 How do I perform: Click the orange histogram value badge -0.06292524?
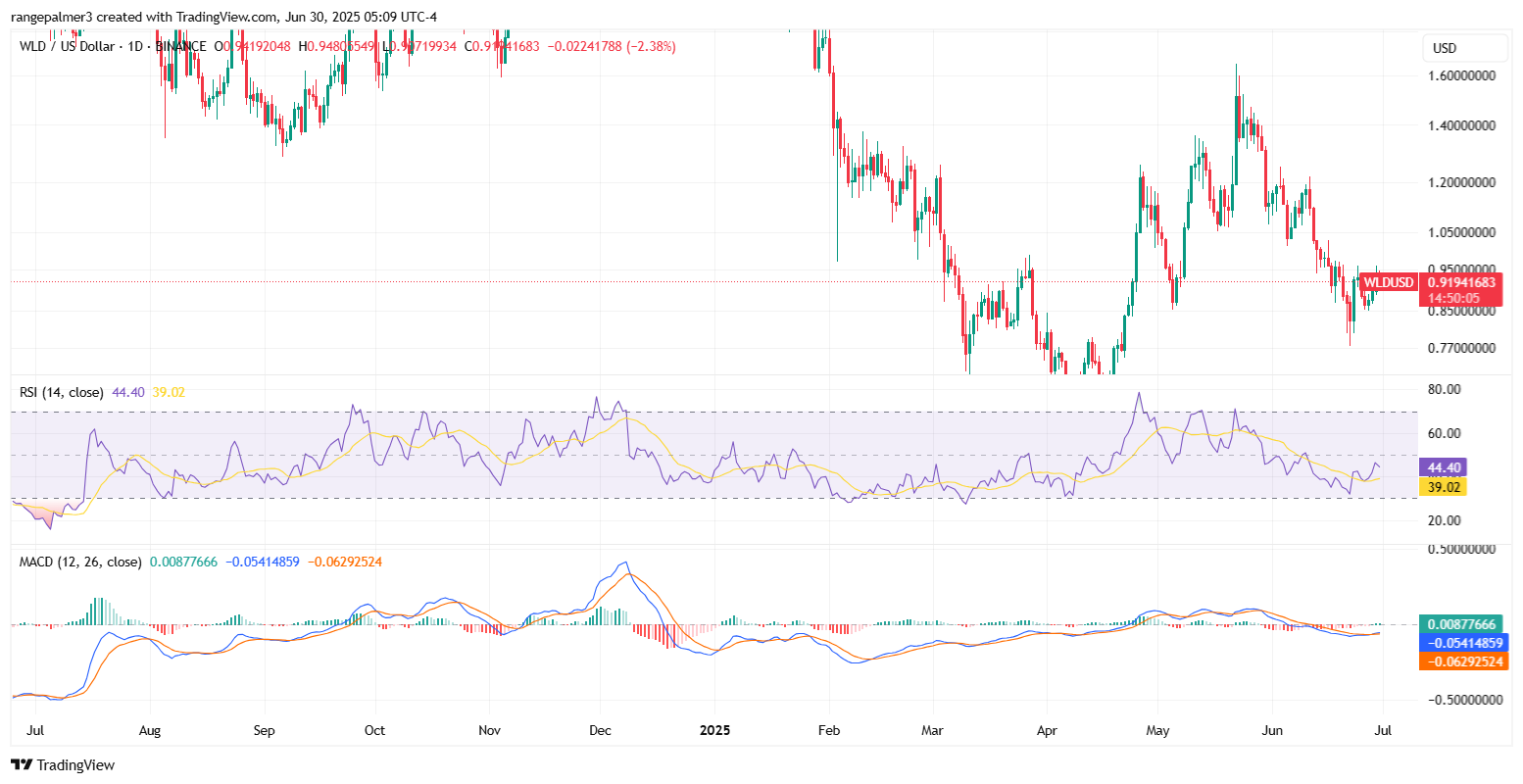[x=1459, y=661]
